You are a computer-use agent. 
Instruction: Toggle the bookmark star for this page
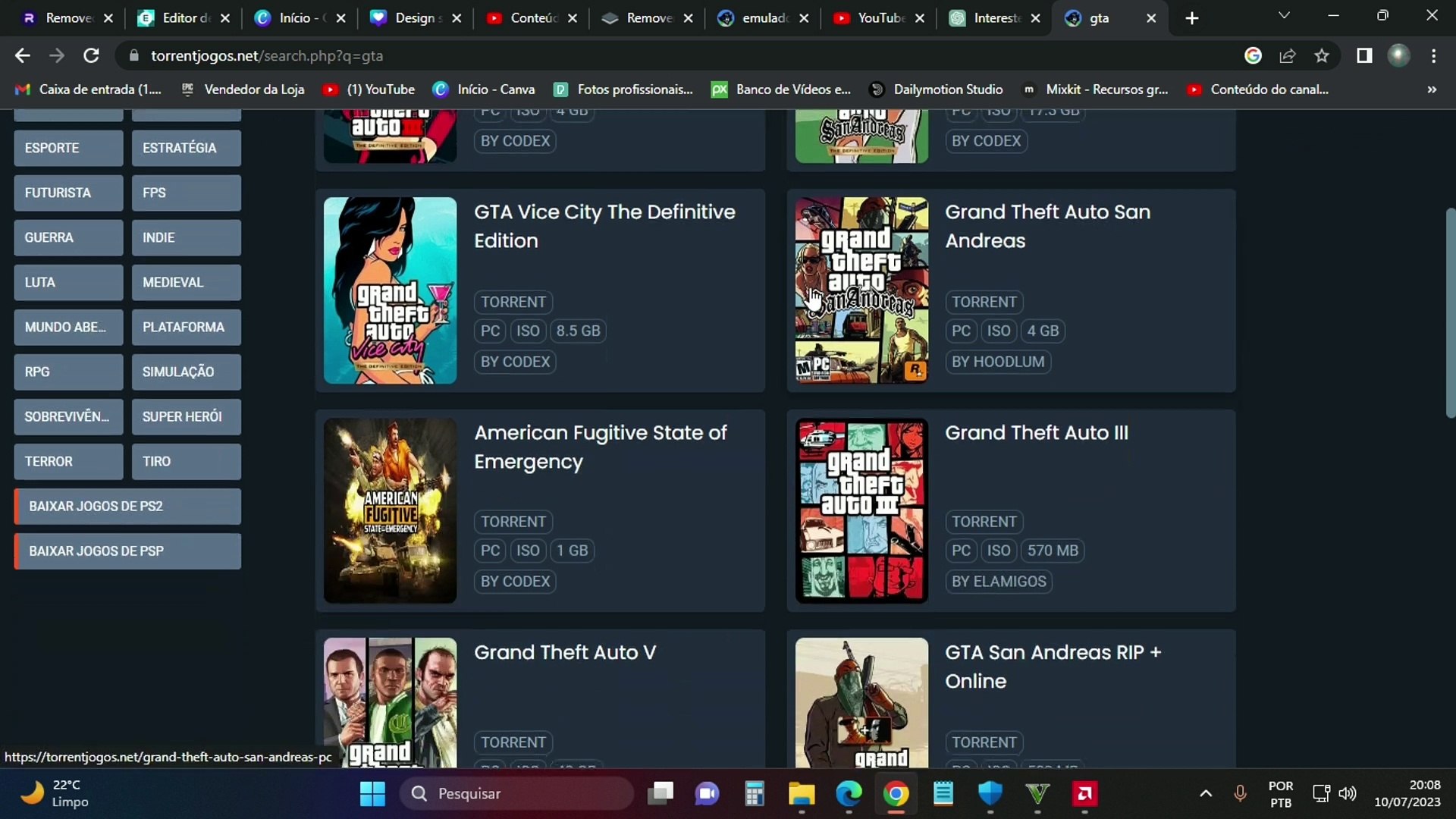click(x=1323, y=55)
